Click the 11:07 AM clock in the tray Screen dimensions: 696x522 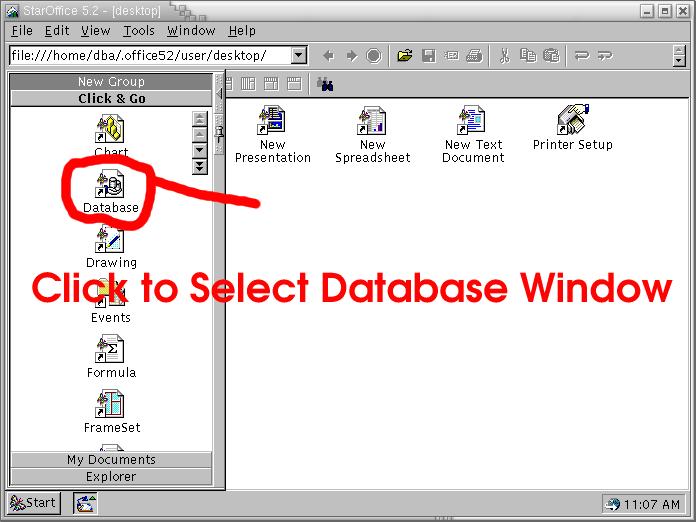652,504
